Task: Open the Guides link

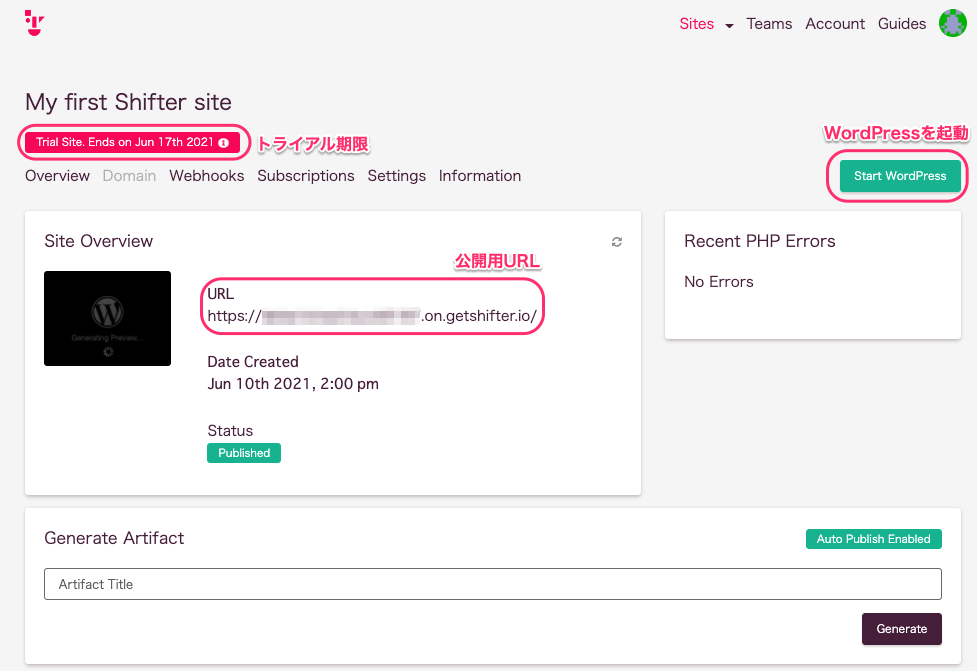Action: [902, 24]
